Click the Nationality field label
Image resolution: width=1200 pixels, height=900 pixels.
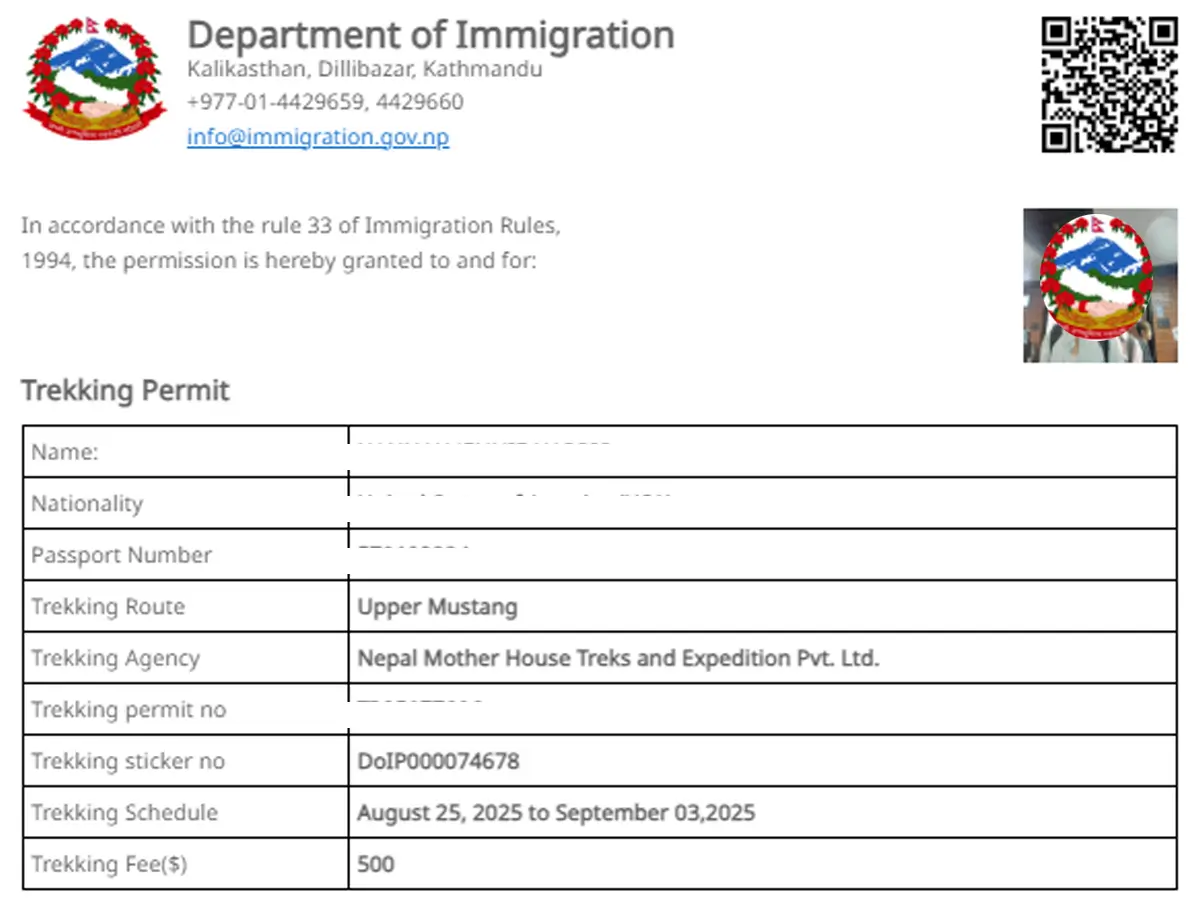pos(87,504)
